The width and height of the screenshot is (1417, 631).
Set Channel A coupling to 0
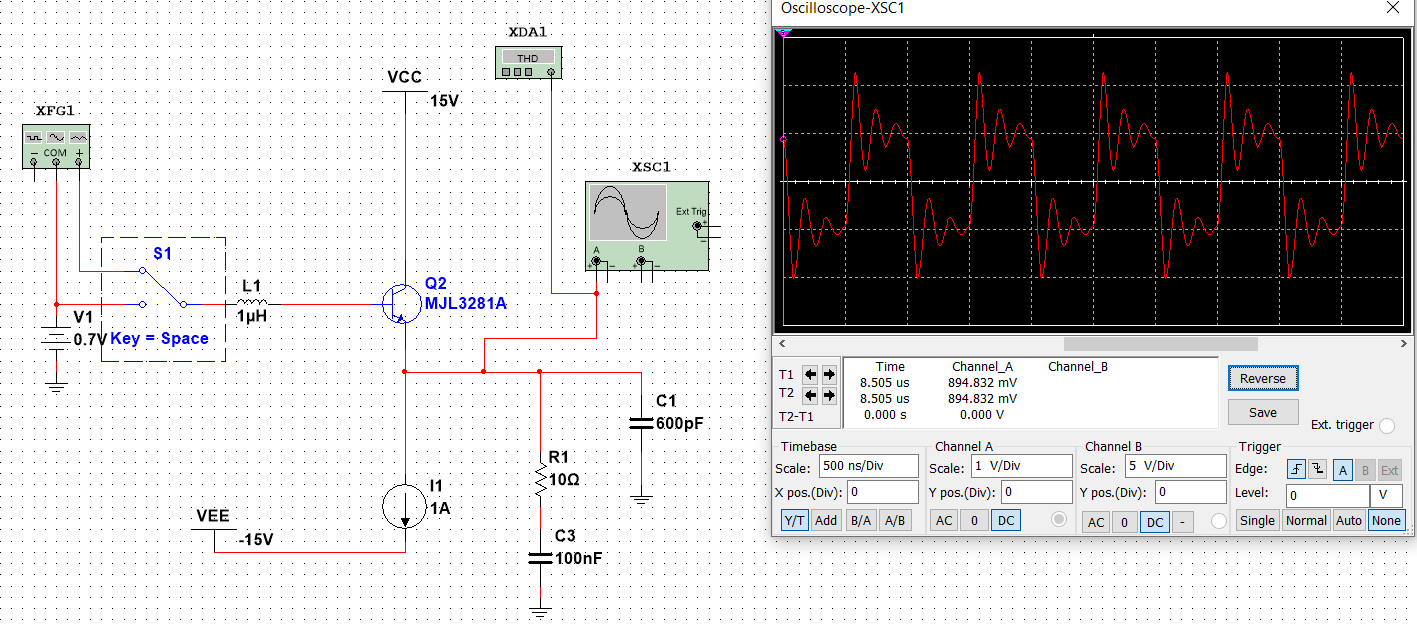(975, 520)
